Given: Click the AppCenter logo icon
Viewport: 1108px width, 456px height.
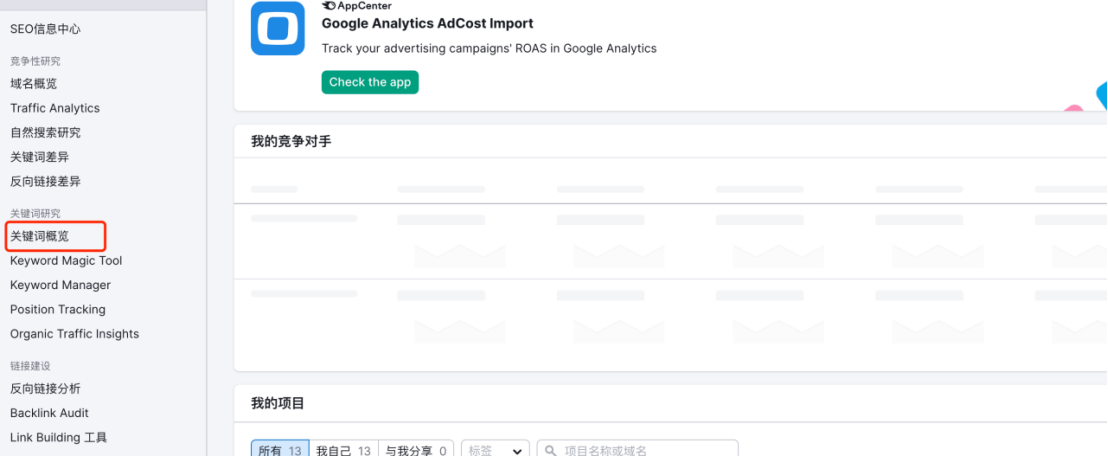Looking at the screenshot, I should tap(329, 6).
